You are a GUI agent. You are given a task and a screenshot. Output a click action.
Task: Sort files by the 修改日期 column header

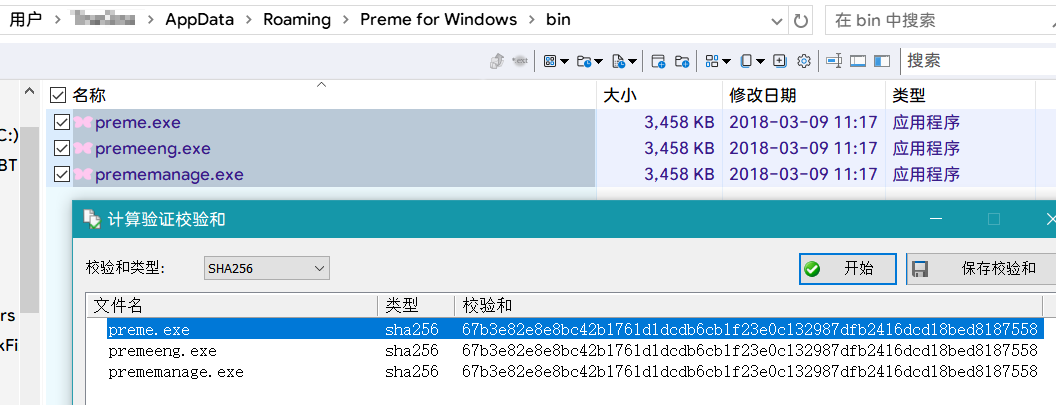coord(763,95)
